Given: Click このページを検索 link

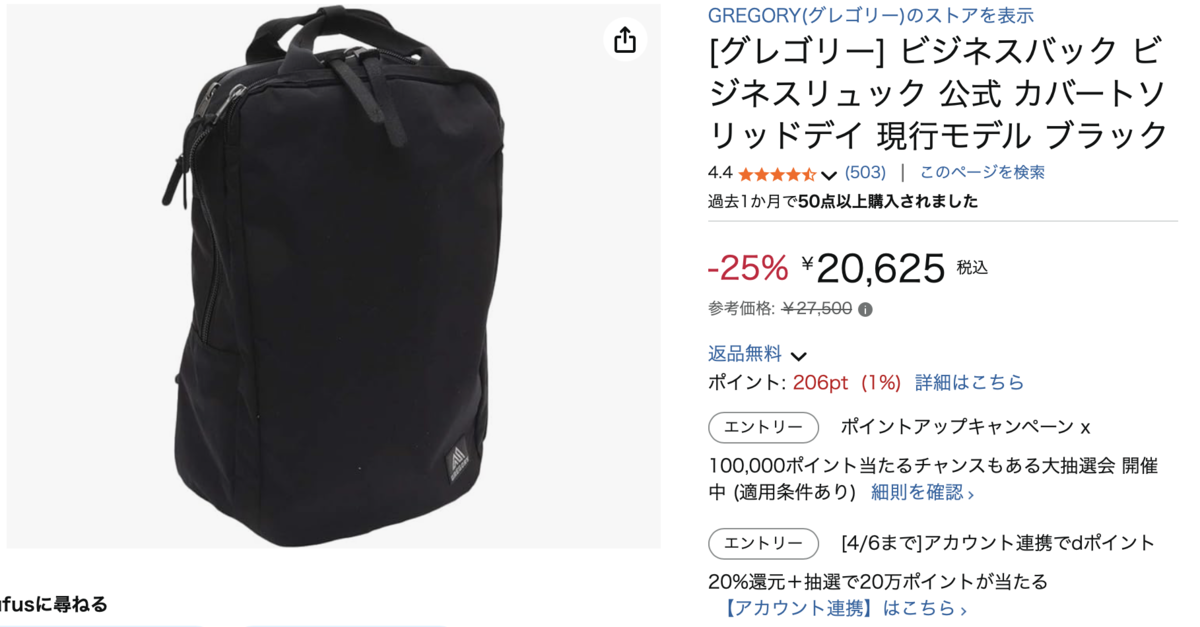Looking at the screenshot, I should click(982, 172).
